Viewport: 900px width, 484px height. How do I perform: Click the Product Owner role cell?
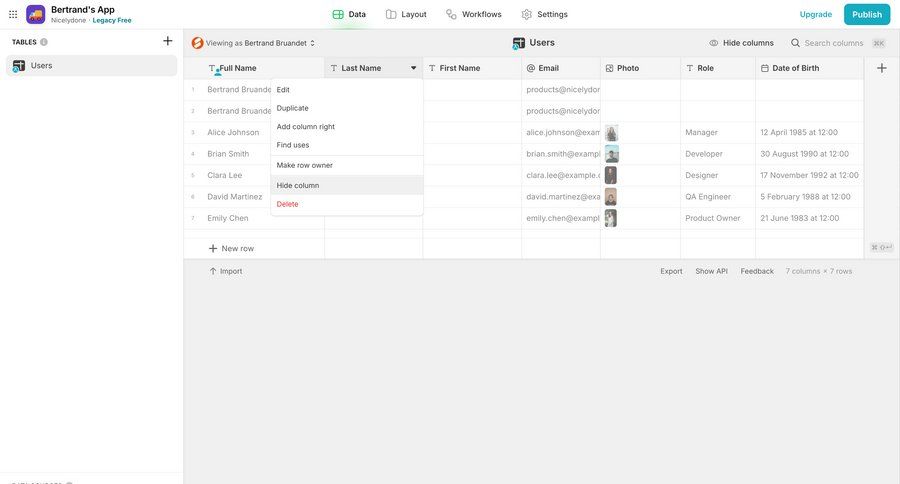click(718, 218)
